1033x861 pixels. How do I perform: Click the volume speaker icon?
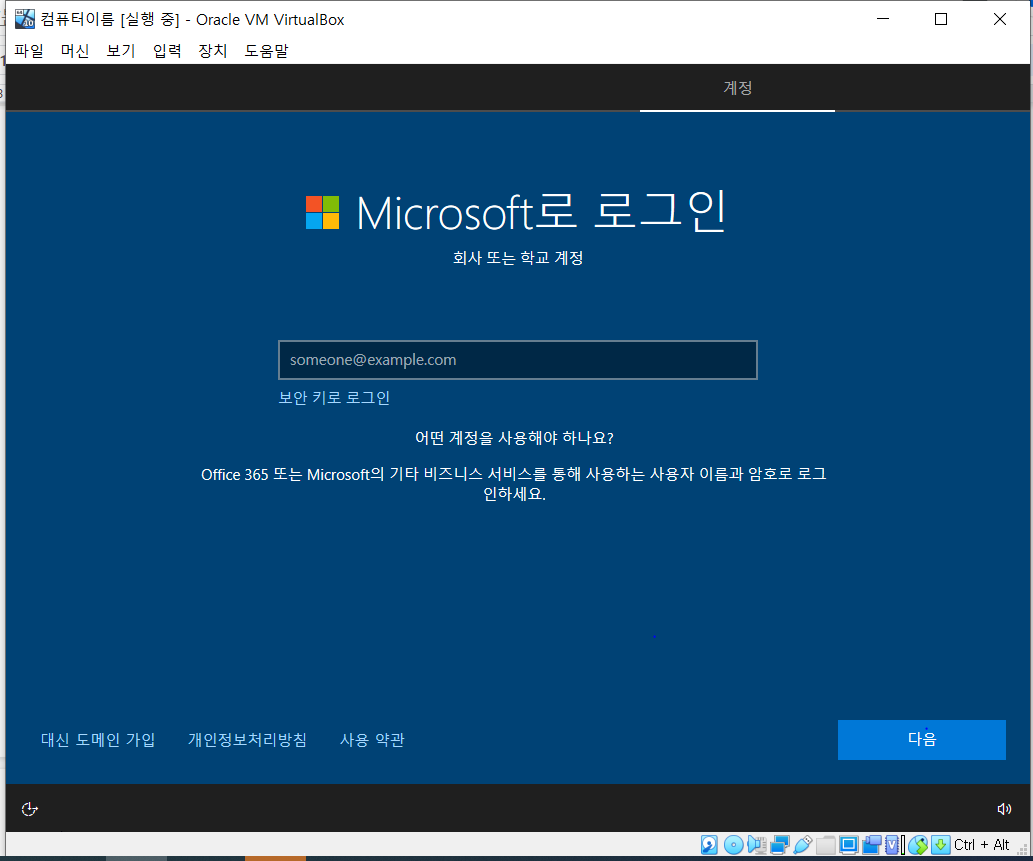pos(1004,809)
